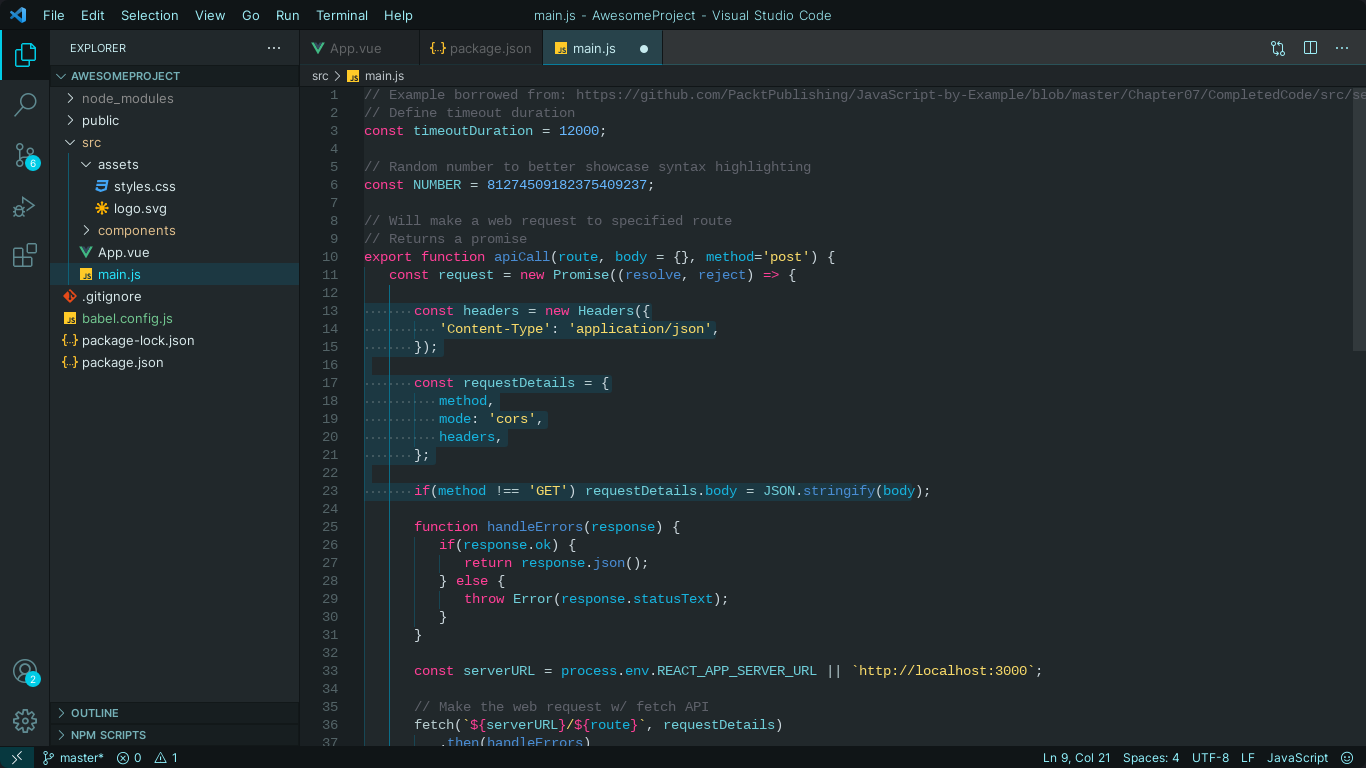Open .gitignore file in explorer
Viewport: 1366px width, 768px height.
174,296
